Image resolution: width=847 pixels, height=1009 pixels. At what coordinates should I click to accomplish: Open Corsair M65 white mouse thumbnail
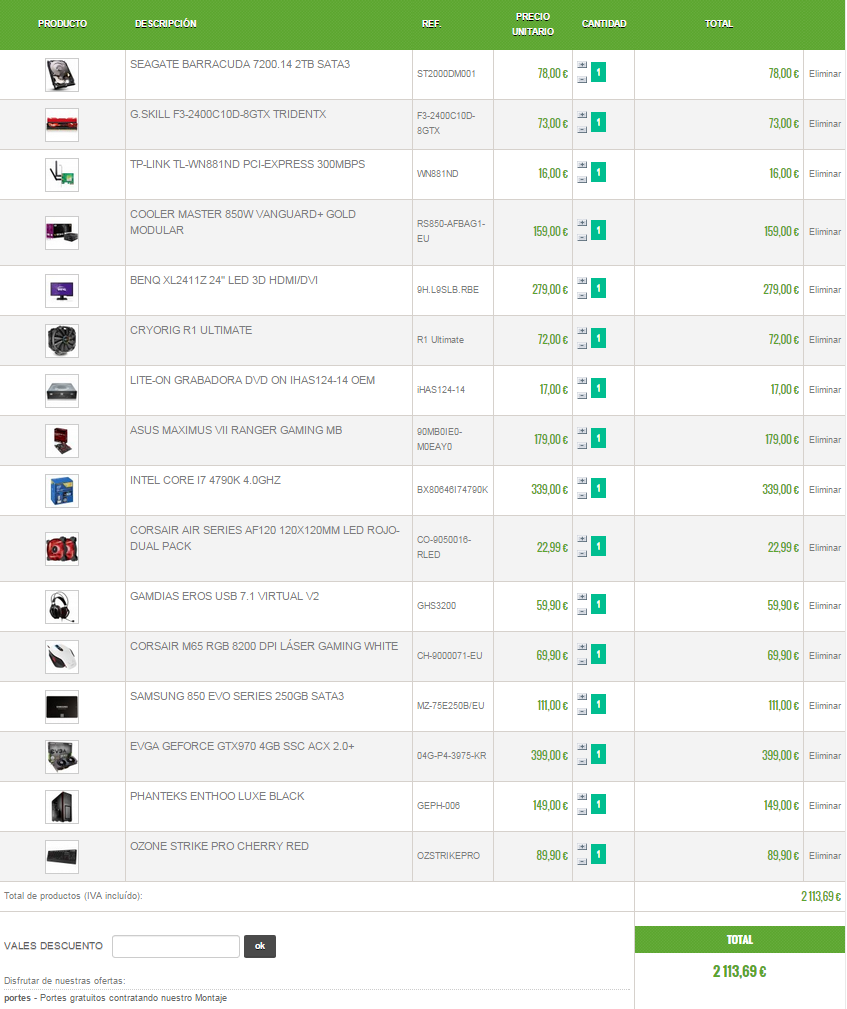click(x=62, y=657)
